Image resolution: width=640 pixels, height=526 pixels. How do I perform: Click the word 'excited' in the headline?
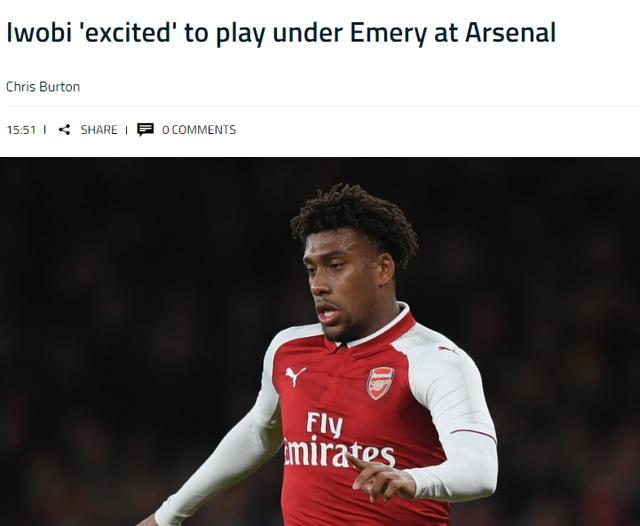point(127,32)
